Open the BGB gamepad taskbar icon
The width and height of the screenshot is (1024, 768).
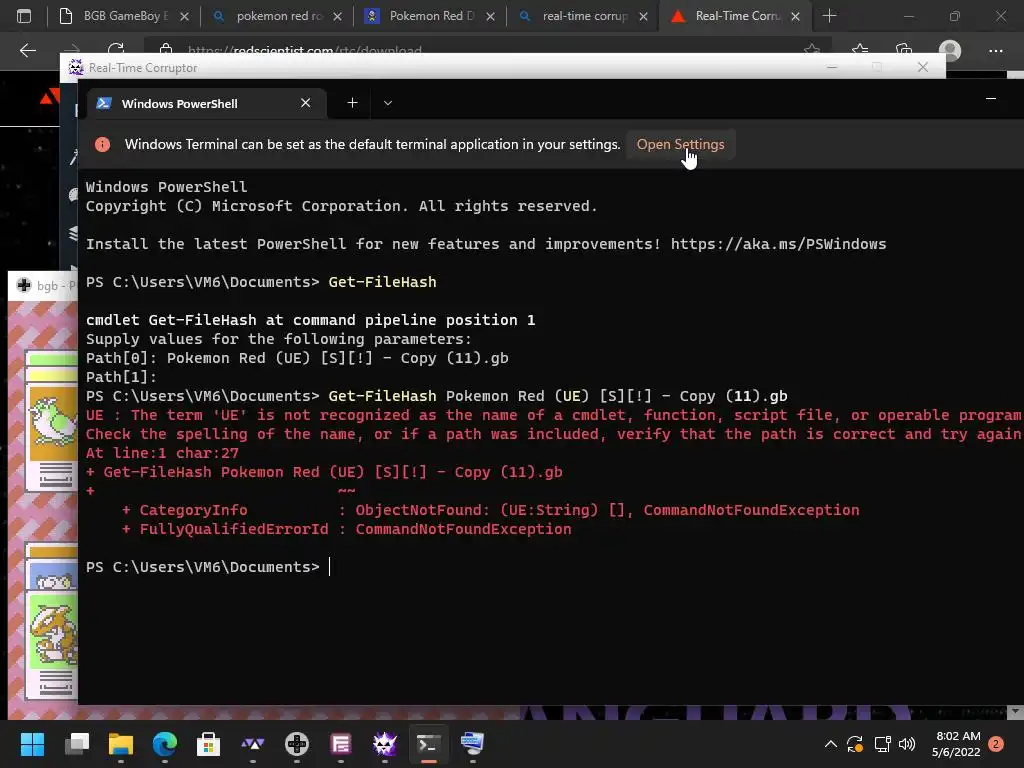click(296, 744)
